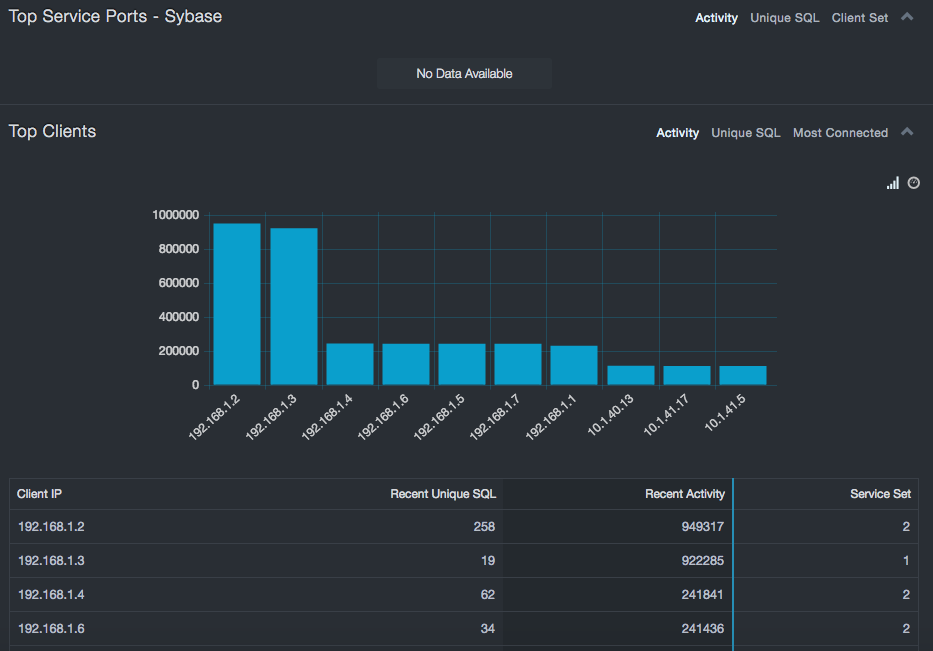The width and height of the screenshot is (933, 651).
Task: Select Client Set tab in Sybase panel
Action: (x=859, y=18)
